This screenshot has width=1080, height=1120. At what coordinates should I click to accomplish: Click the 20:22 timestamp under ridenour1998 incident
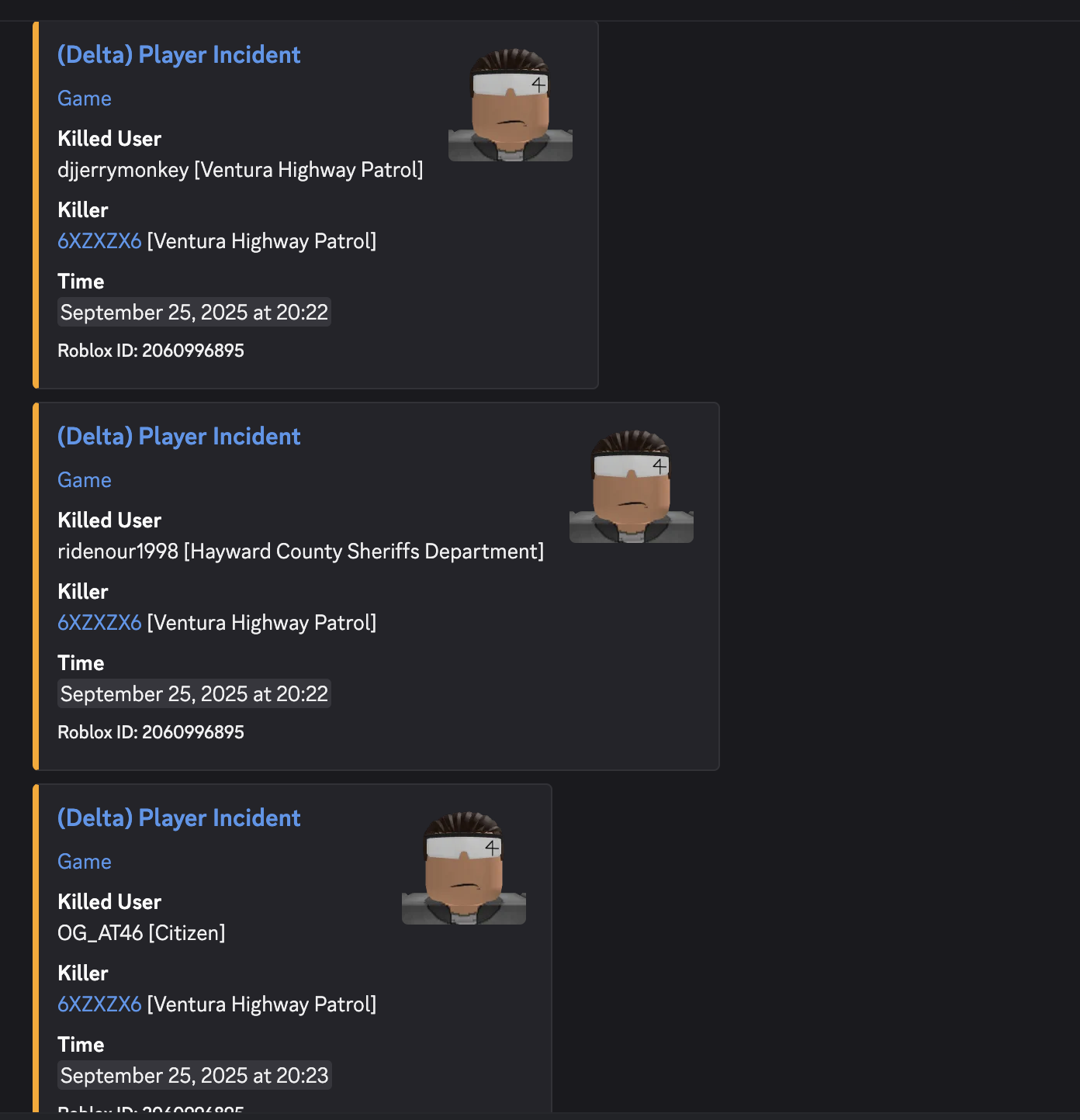click(194, 694)
